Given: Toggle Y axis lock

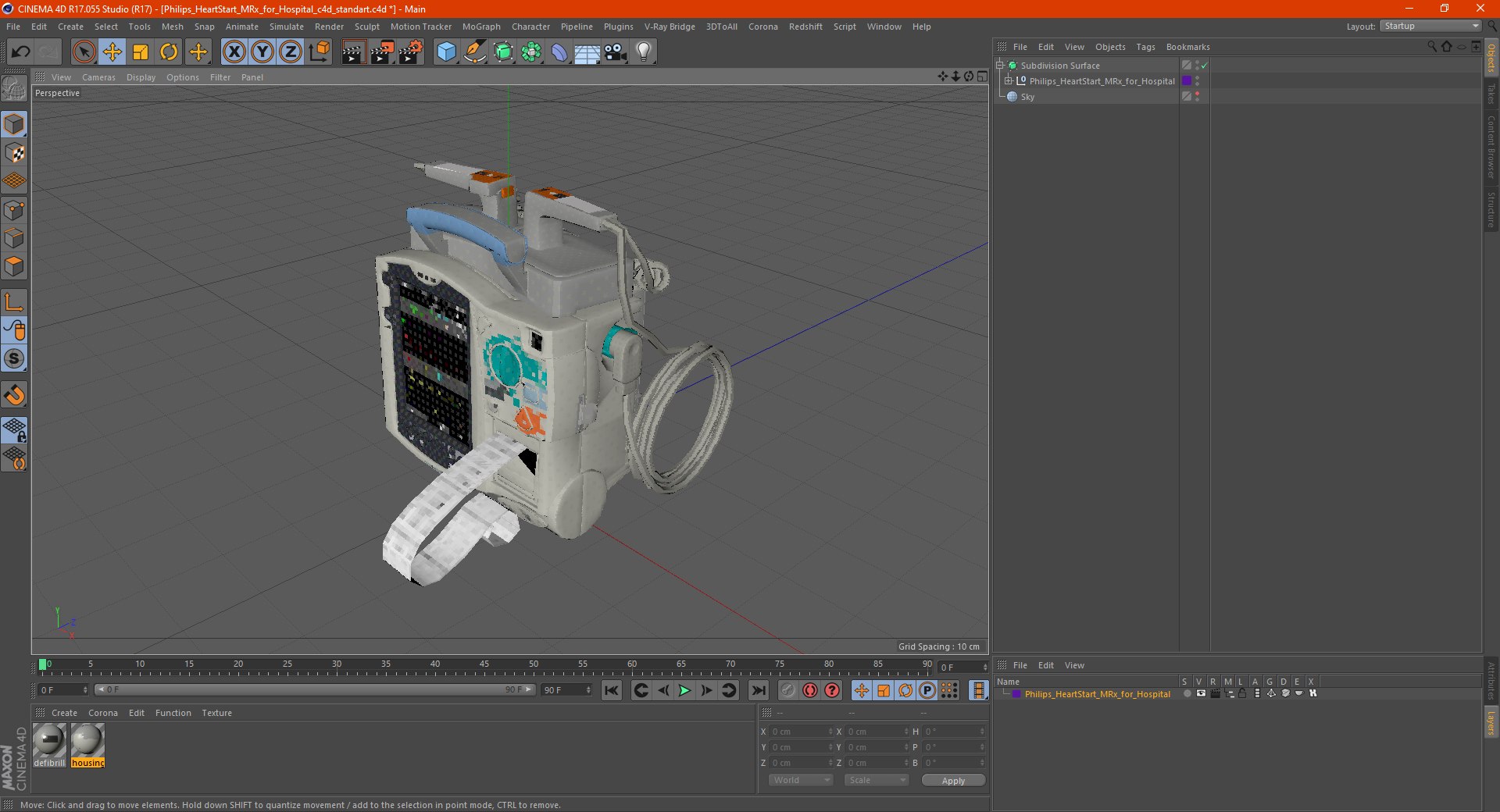Looking at the screenshot, I should [x=262, y=52].
